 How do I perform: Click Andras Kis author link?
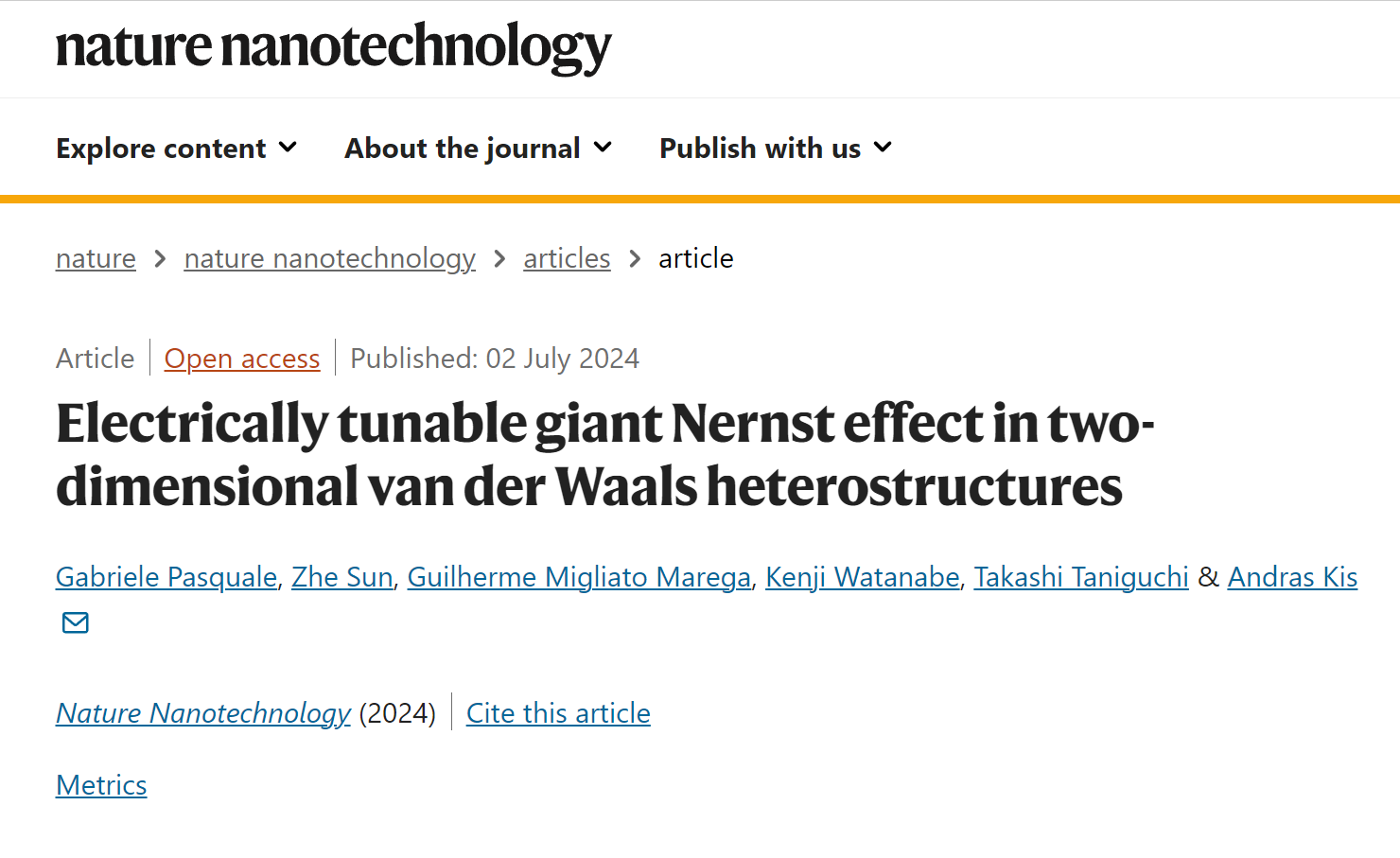[x=1292, y=577]
